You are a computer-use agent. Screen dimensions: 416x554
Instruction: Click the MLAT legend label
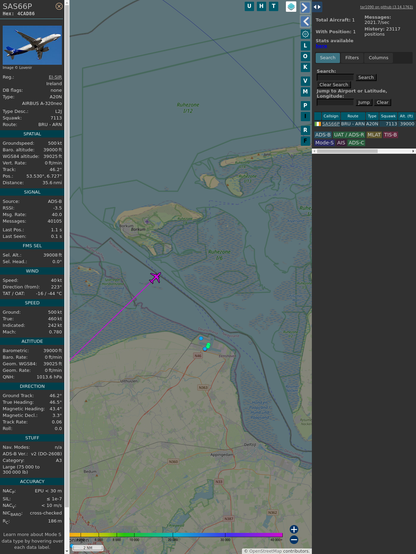374,135
